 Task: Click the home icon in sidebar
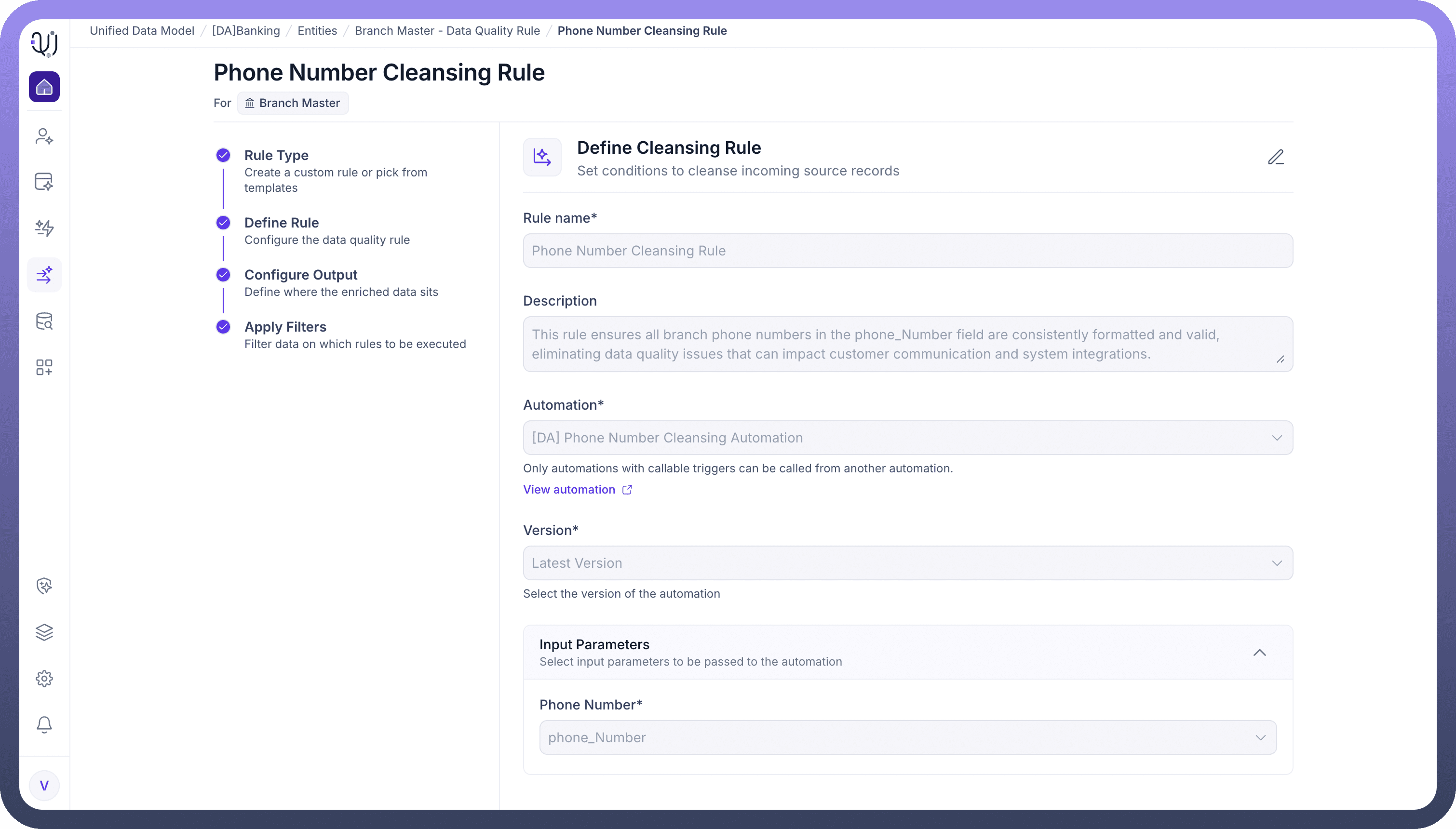tap(44, 87)
